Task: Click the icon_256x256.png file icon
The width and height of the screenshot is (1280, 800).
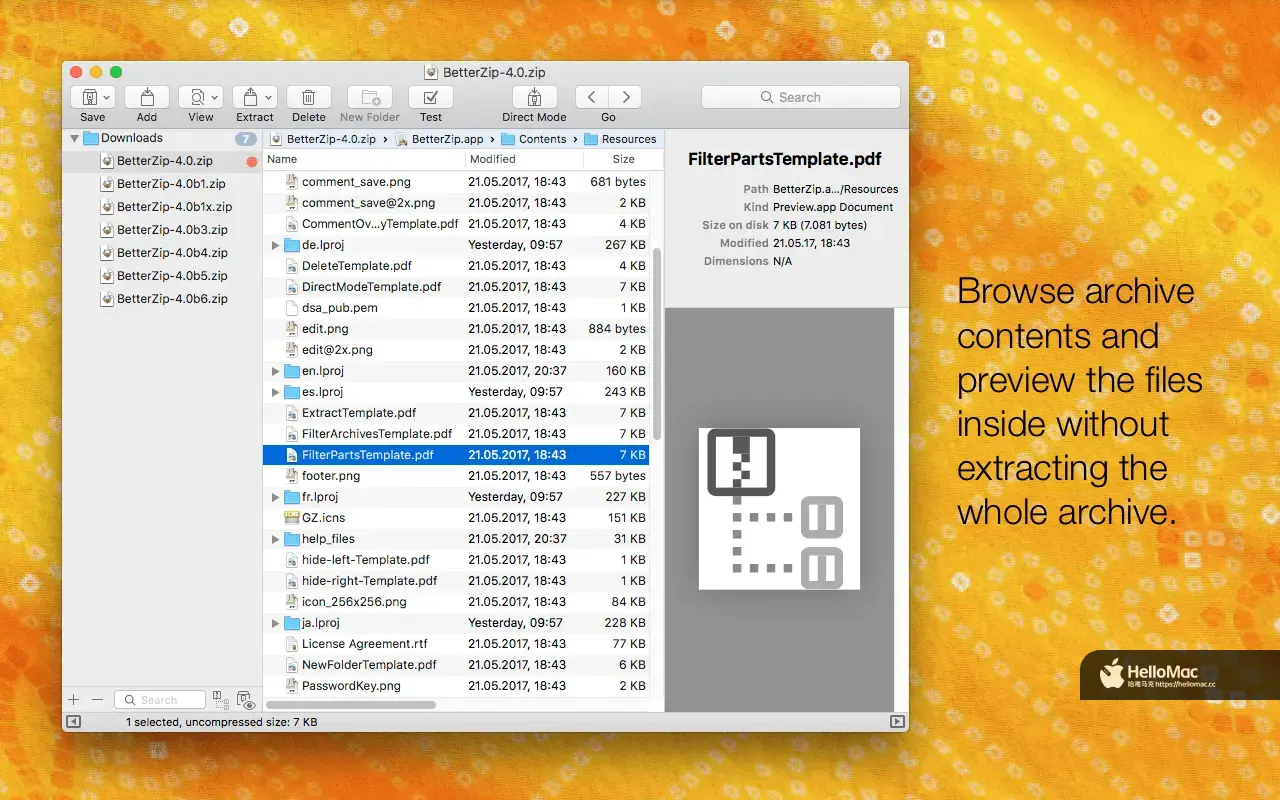Action: [x=292, y=602]
